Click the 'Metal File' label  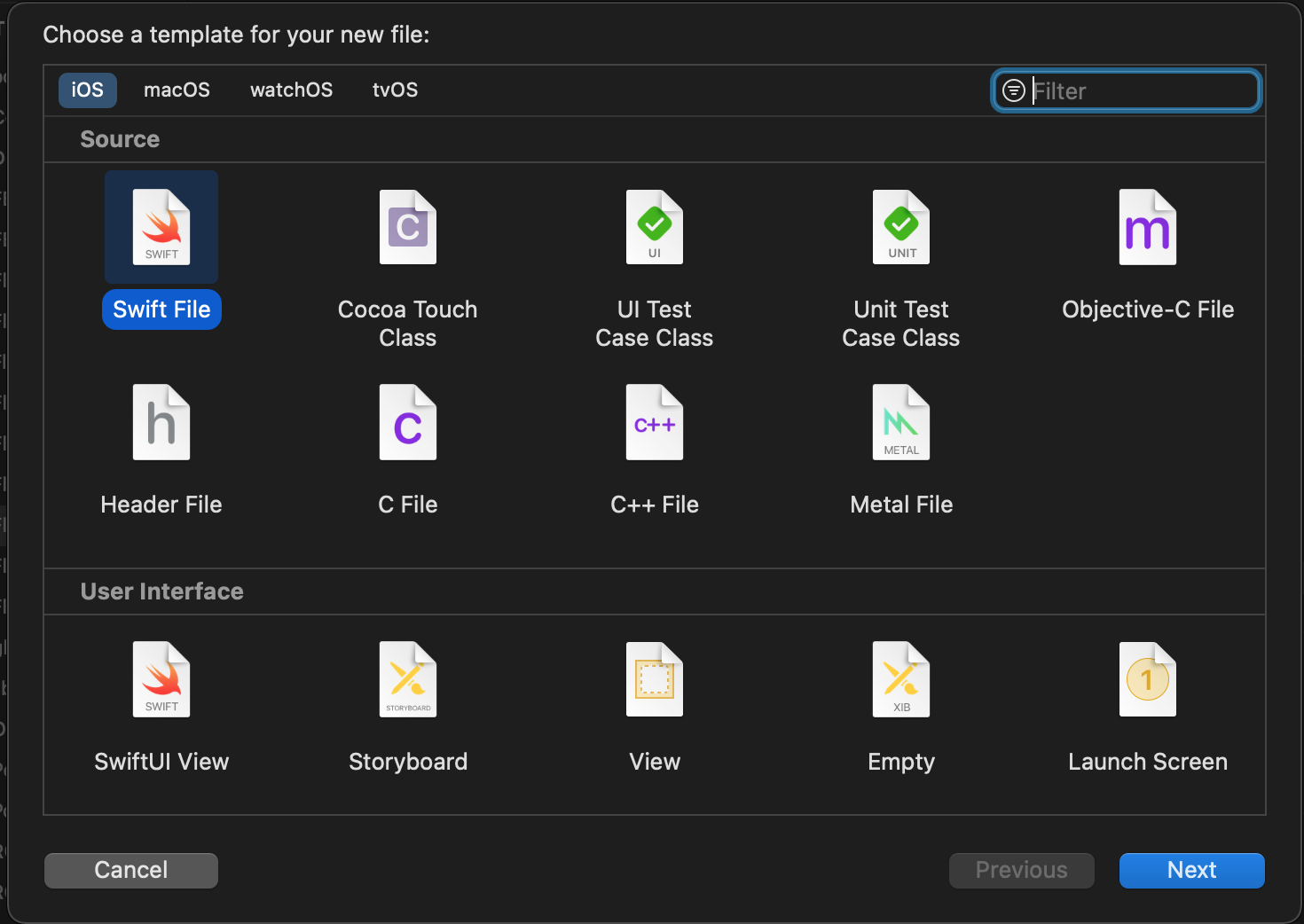click(x=901, y=505)
